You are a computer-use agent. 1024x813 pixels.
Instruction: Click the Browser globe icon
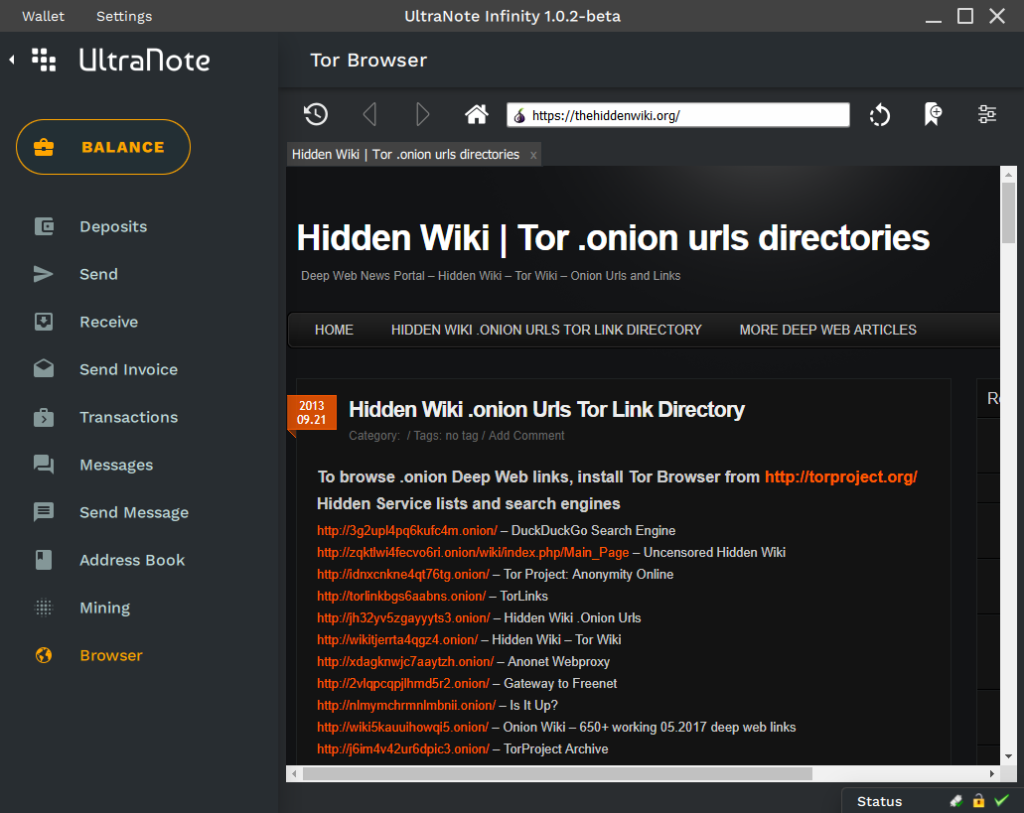coord(44,655)
